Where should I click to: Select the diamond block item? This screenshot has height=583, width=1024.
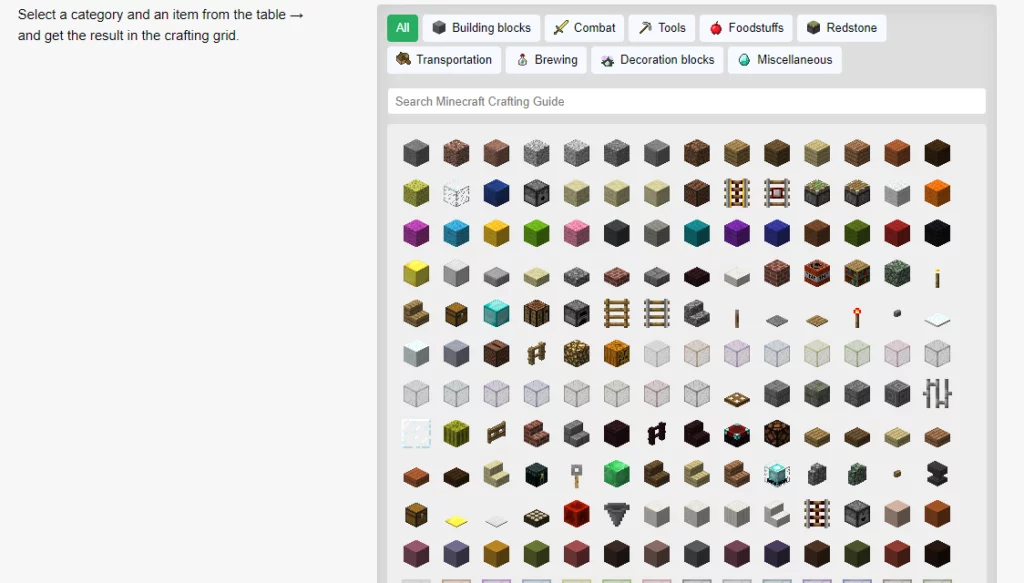[496, 314]
